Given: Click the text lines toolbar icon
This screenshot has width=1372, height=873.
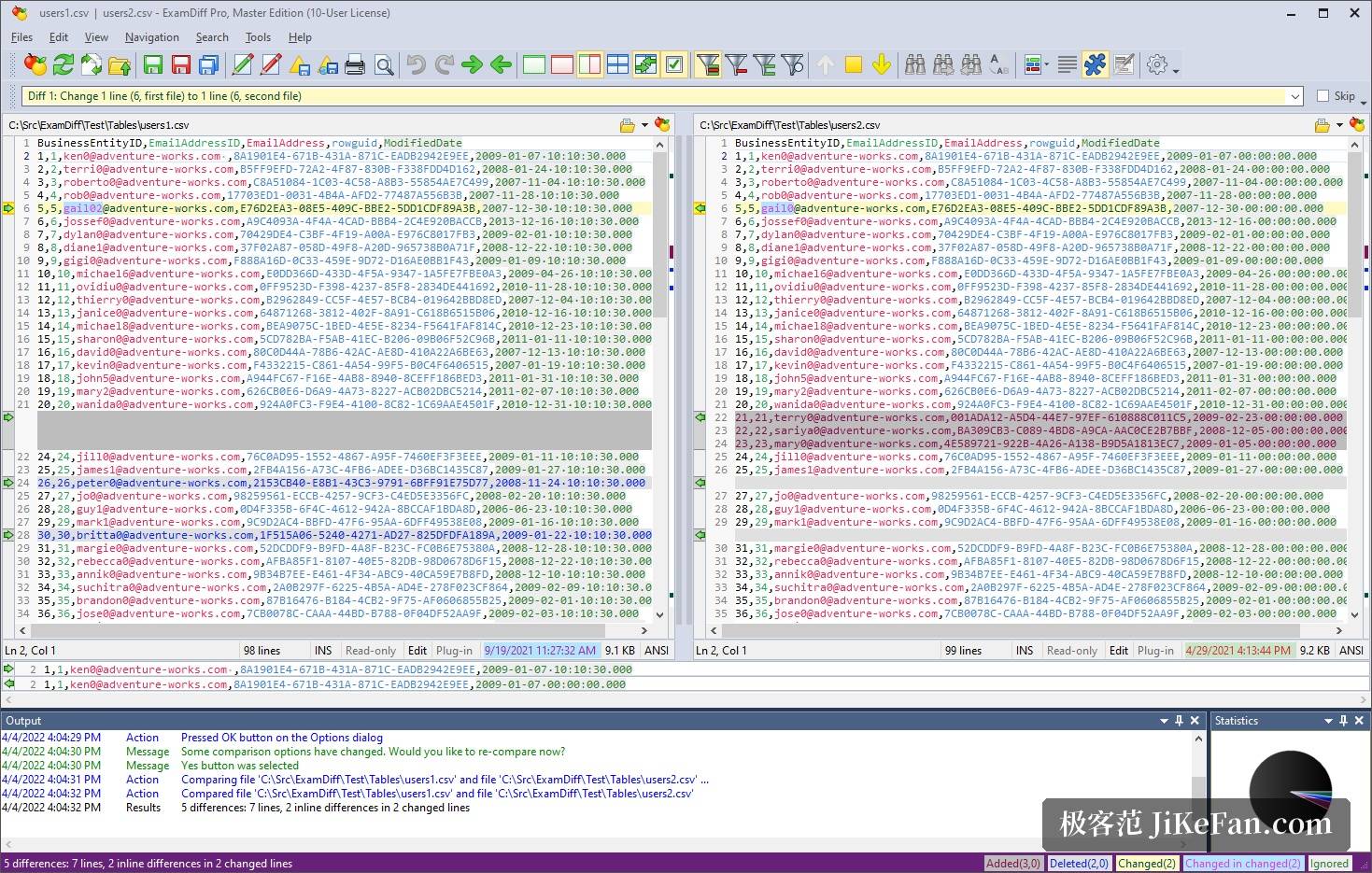Looking at the screenshot, I should tap(1067, 64).
